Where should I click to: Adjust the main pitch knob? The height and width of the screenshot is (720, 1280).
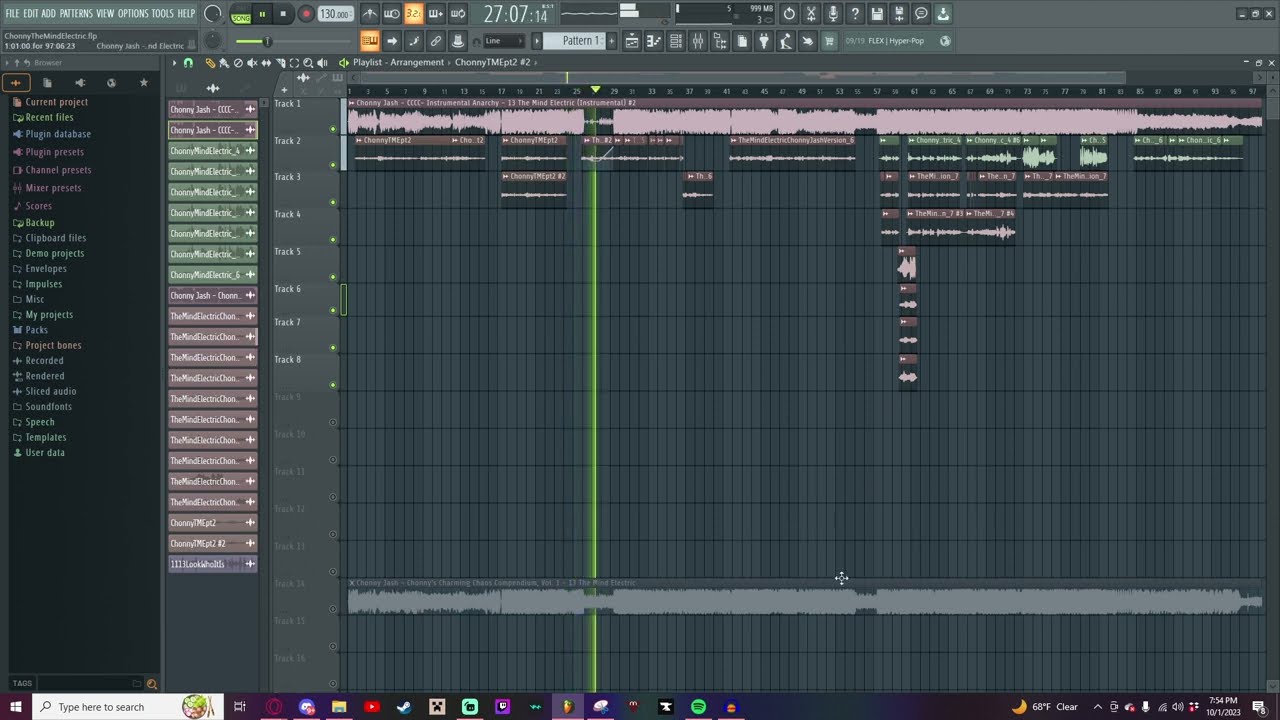213,41
